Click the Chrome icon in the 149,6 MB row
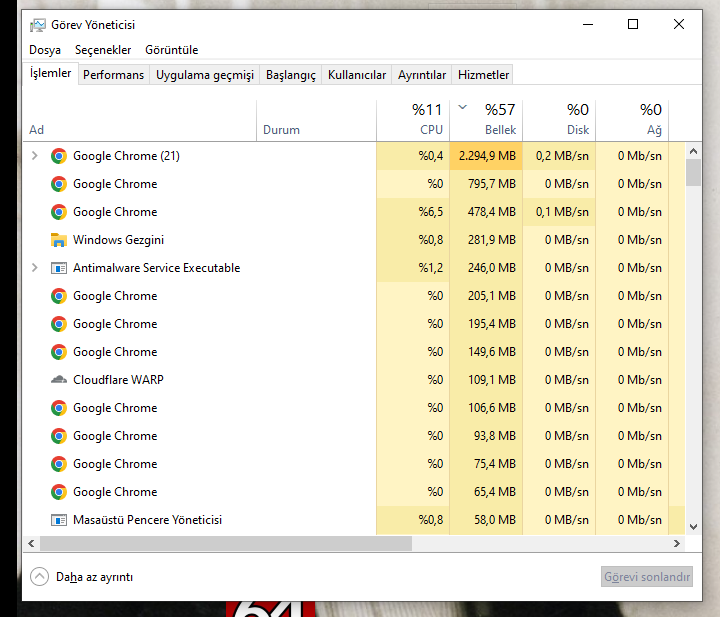720x617 pixels. [x=59, y=352]
